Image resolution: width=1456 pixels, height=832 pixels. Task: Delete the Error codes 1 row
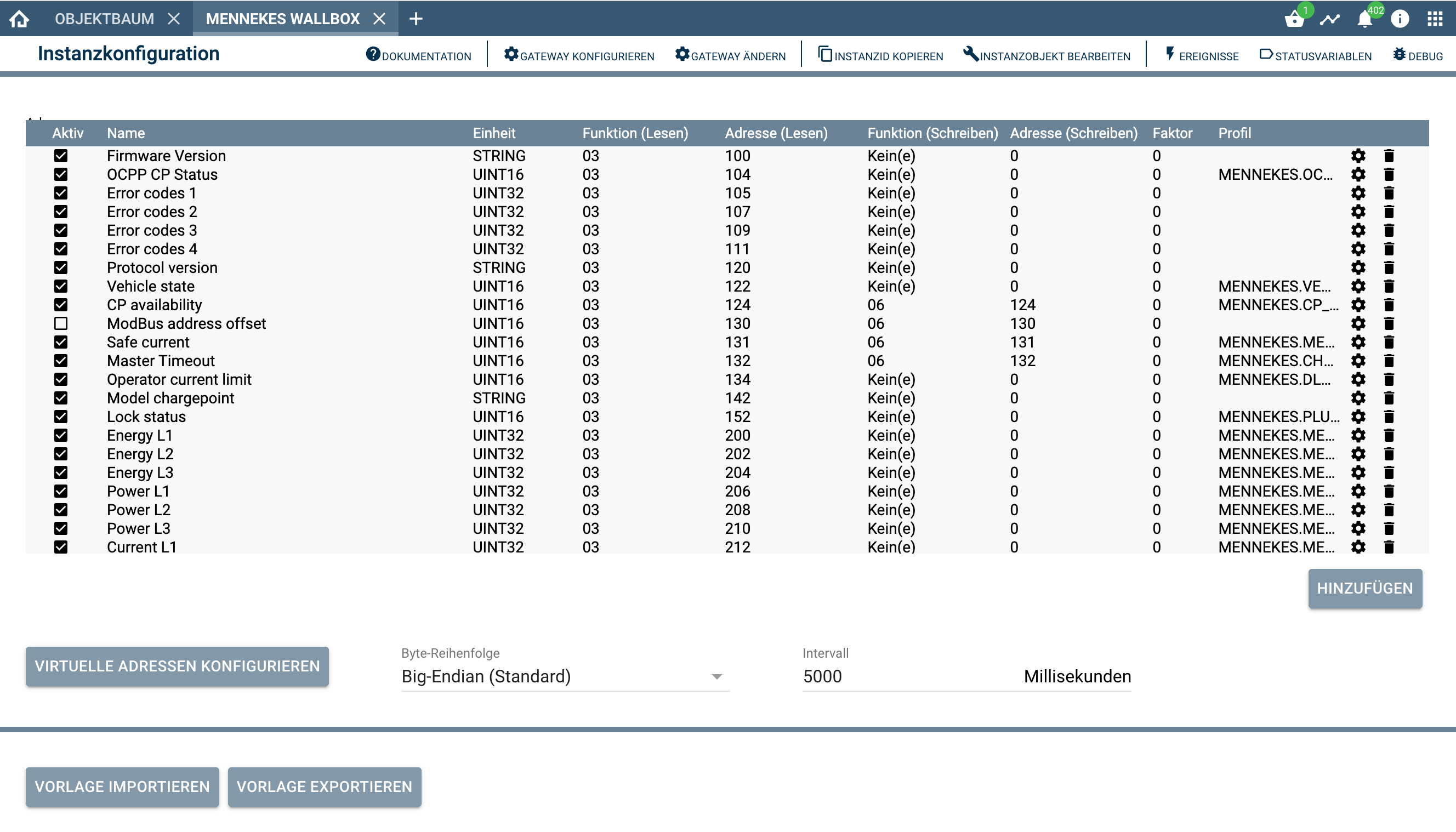[1389, 193]
